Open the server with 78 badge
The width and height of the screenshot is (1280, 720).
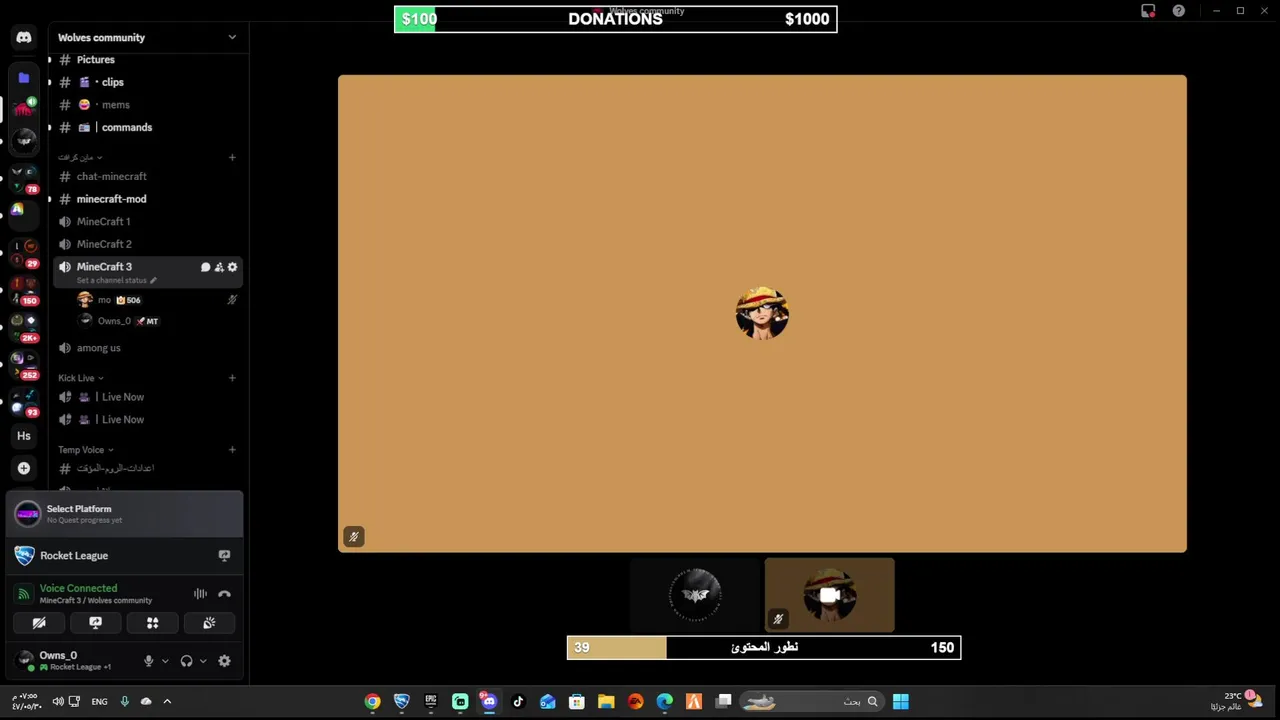tap(24, 177)
